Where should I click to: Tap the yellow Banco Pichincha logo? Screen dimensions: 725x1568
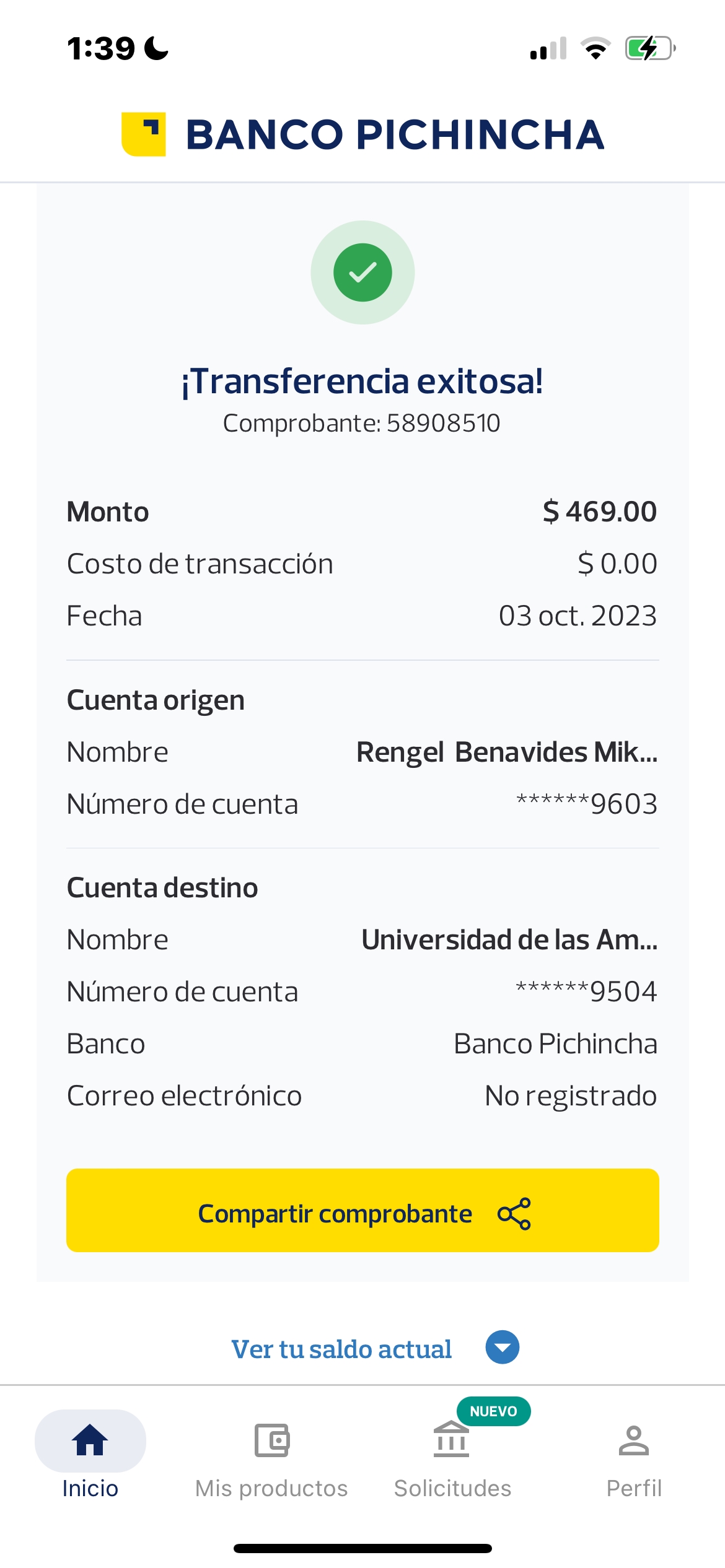point(144,134)
